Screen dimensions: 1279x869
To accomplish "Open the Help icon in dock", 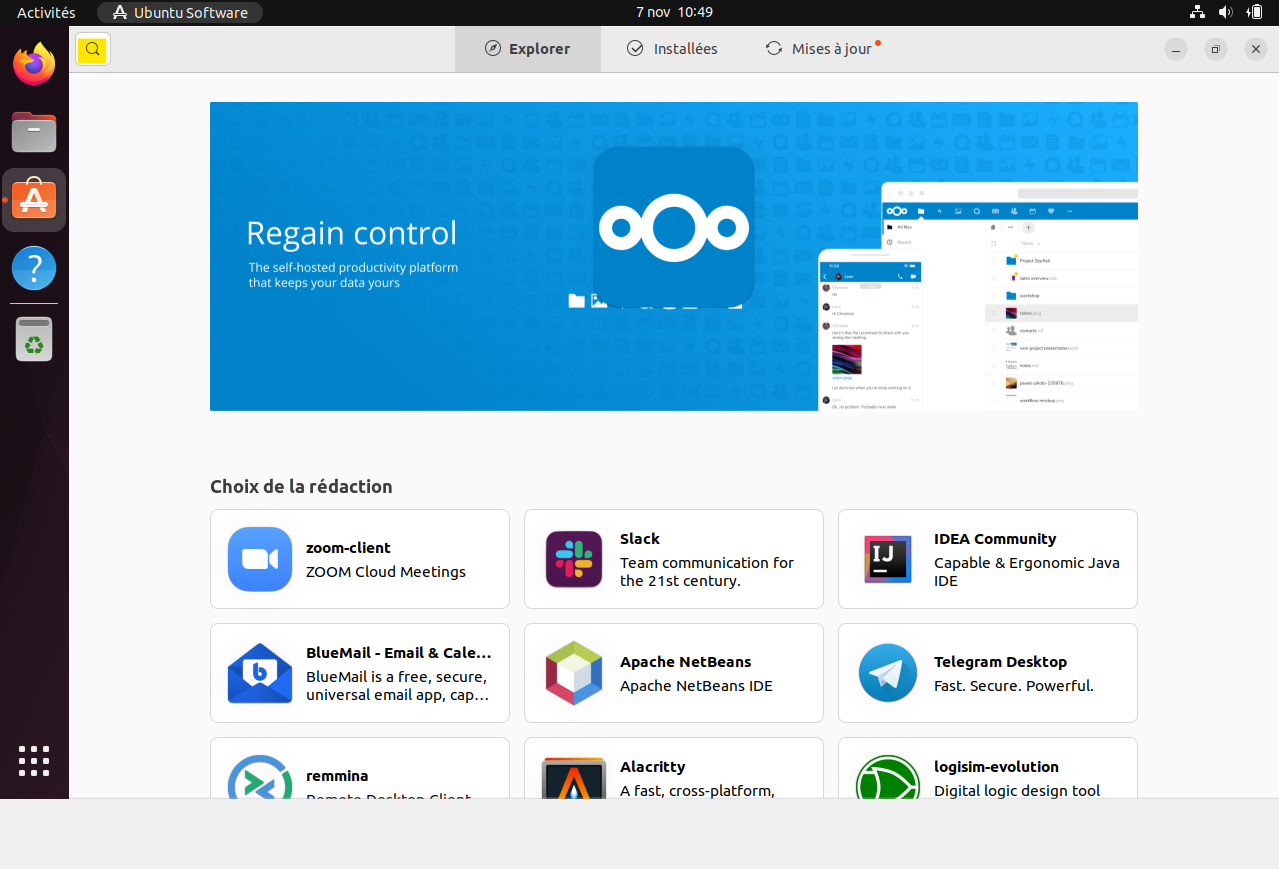I will click(34, 268).
